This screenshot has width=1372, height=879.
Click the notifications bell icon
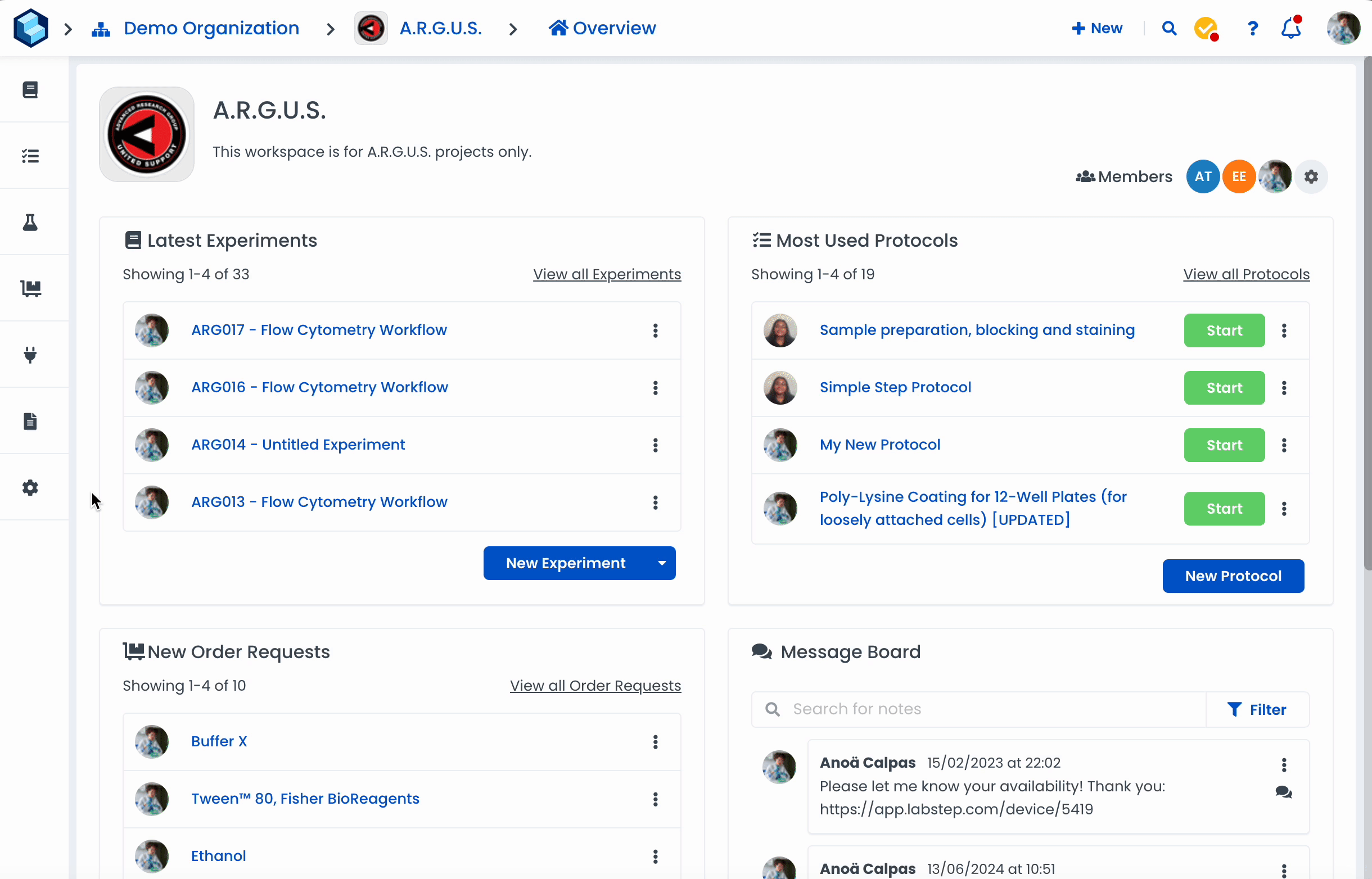(1291, 28)
